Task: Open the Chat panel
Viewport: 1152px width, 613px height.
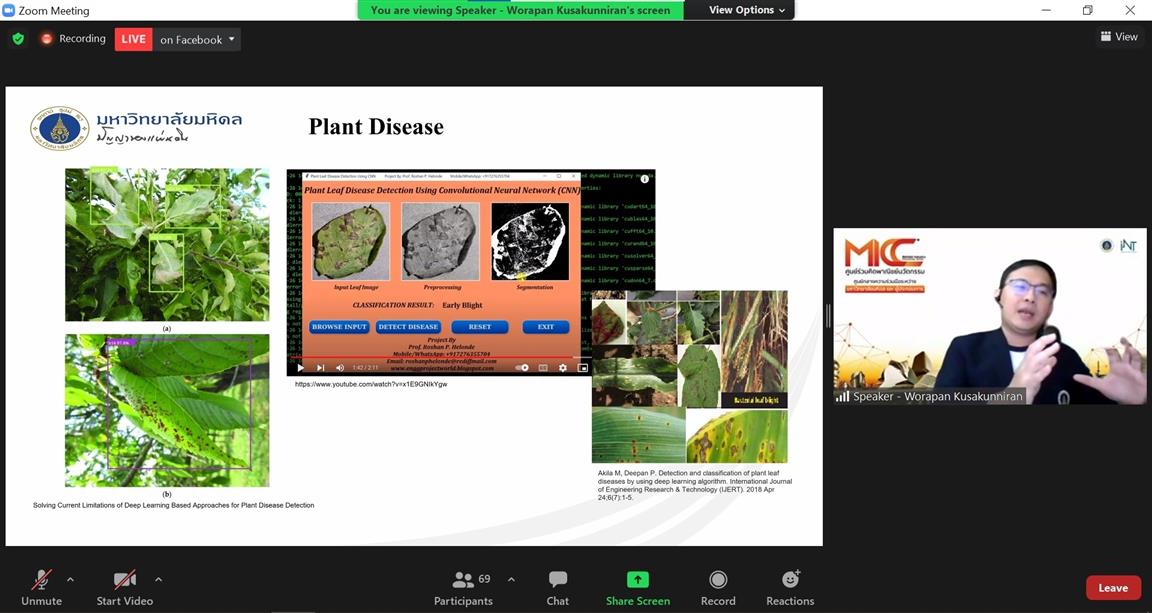Action: [557, 588]
